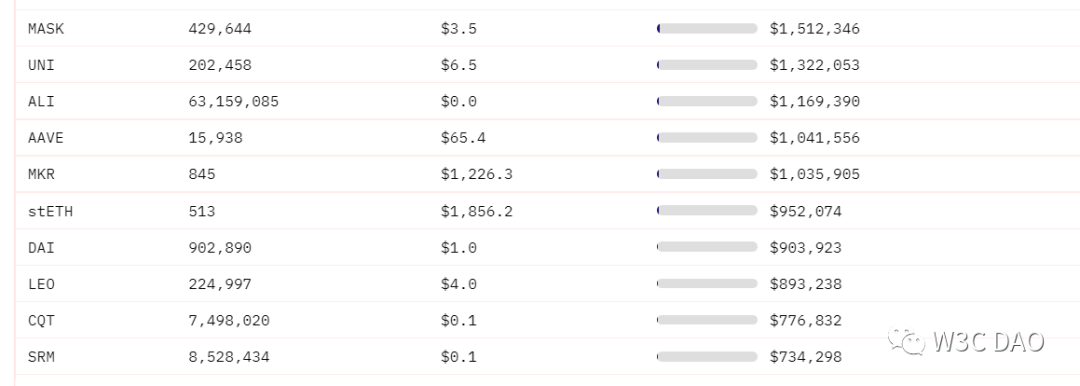This screenshot has height=386, width=1080.
Task: Select the MKR token name
Action: click(41, 175)
